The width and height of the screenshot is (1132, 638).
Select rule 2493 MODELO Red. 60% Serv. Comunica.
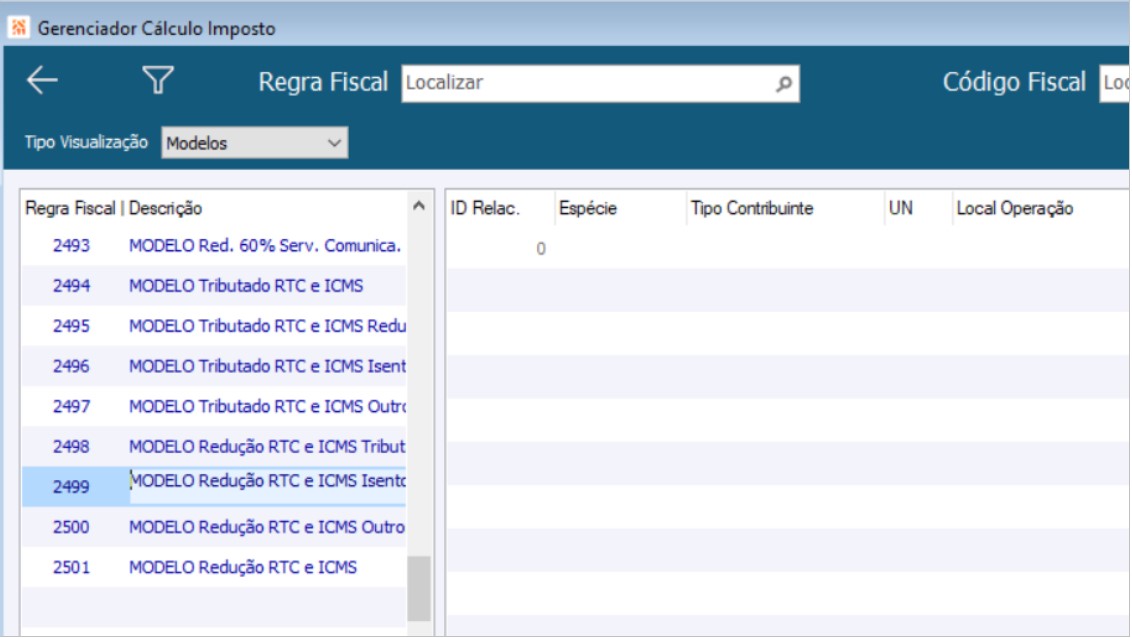tap(214, 245)
